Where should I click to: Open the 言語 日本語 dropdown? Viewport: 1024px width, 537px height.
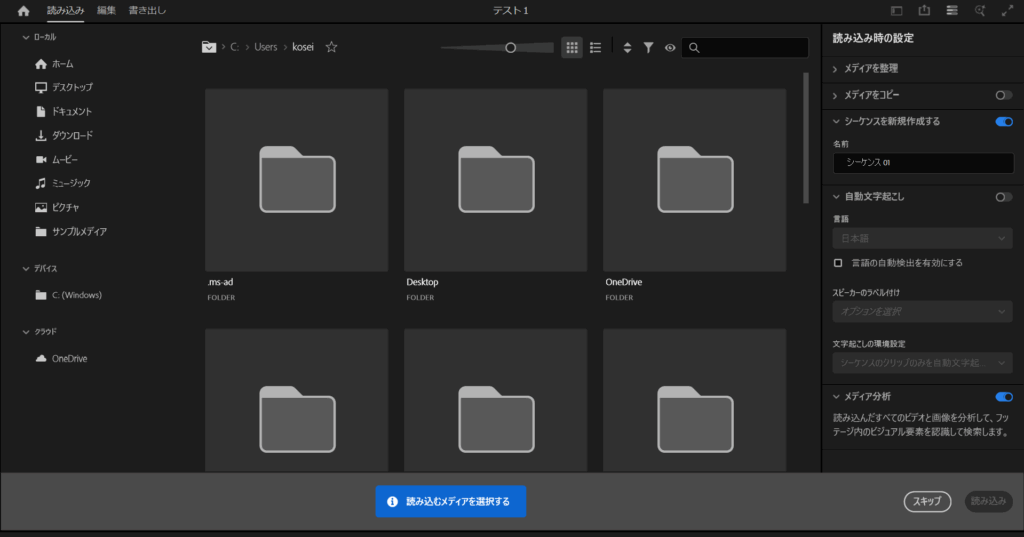coord(922,238)
